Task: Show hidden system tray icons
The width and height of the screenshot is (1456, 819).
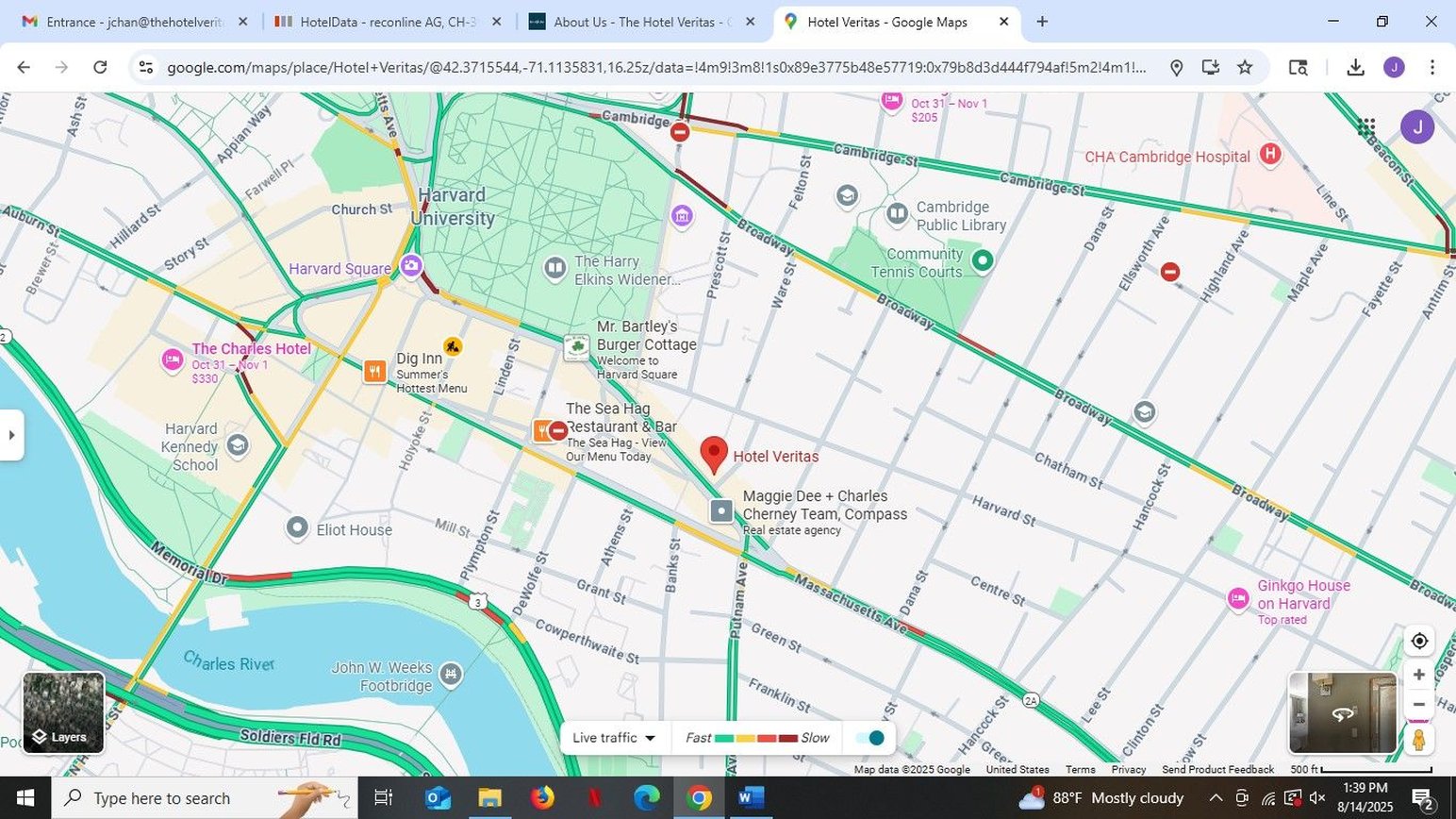Action: click(x=1216, y=798)
